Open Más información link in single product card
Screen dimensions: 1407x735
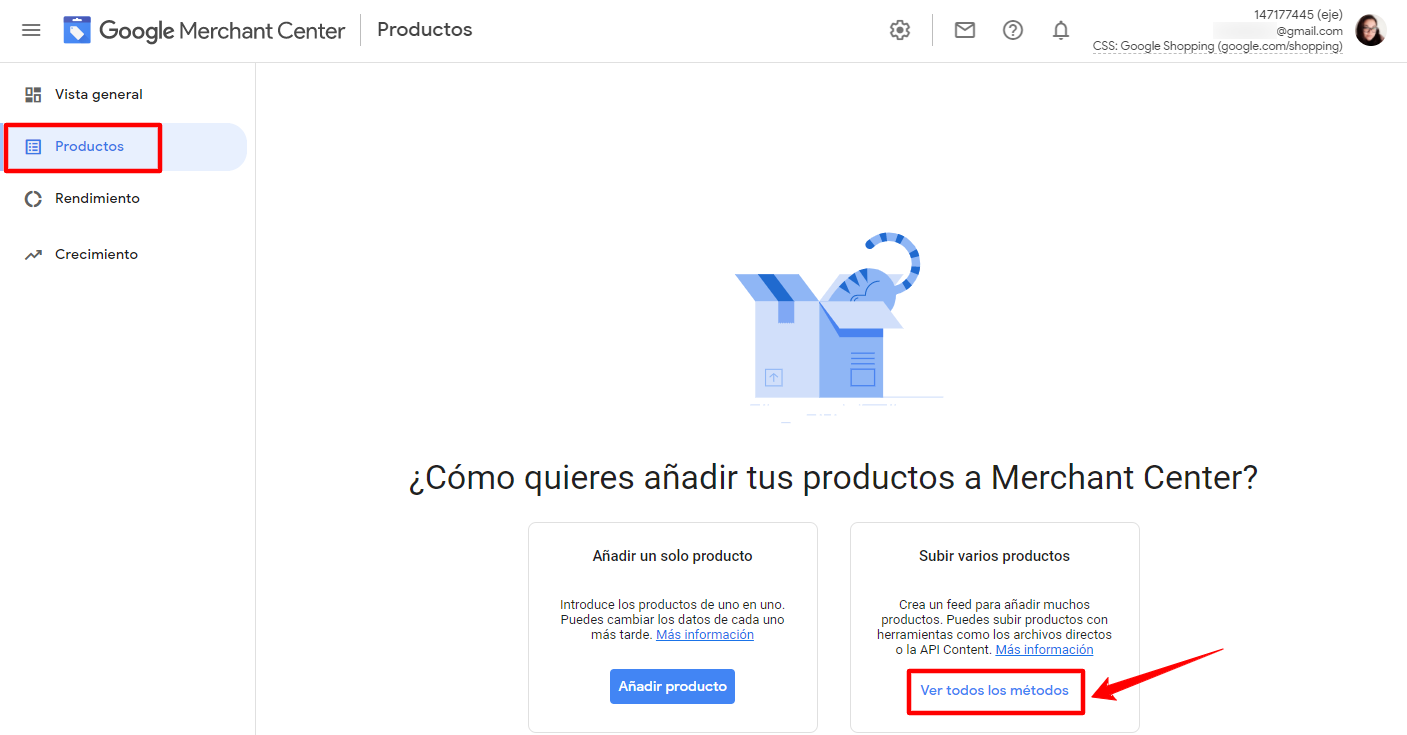click(705, 634)
